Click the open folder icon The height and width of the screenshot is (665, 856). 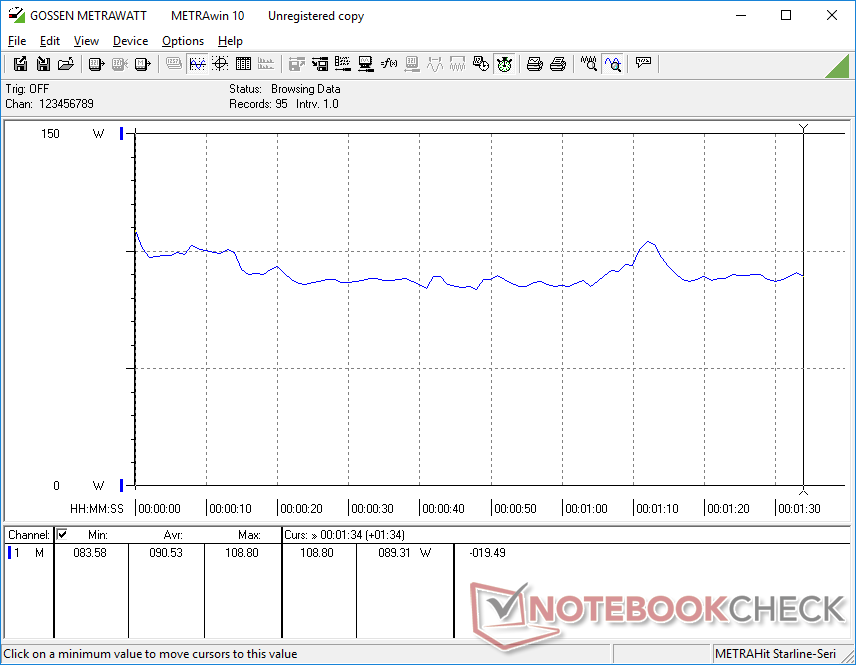66,64
